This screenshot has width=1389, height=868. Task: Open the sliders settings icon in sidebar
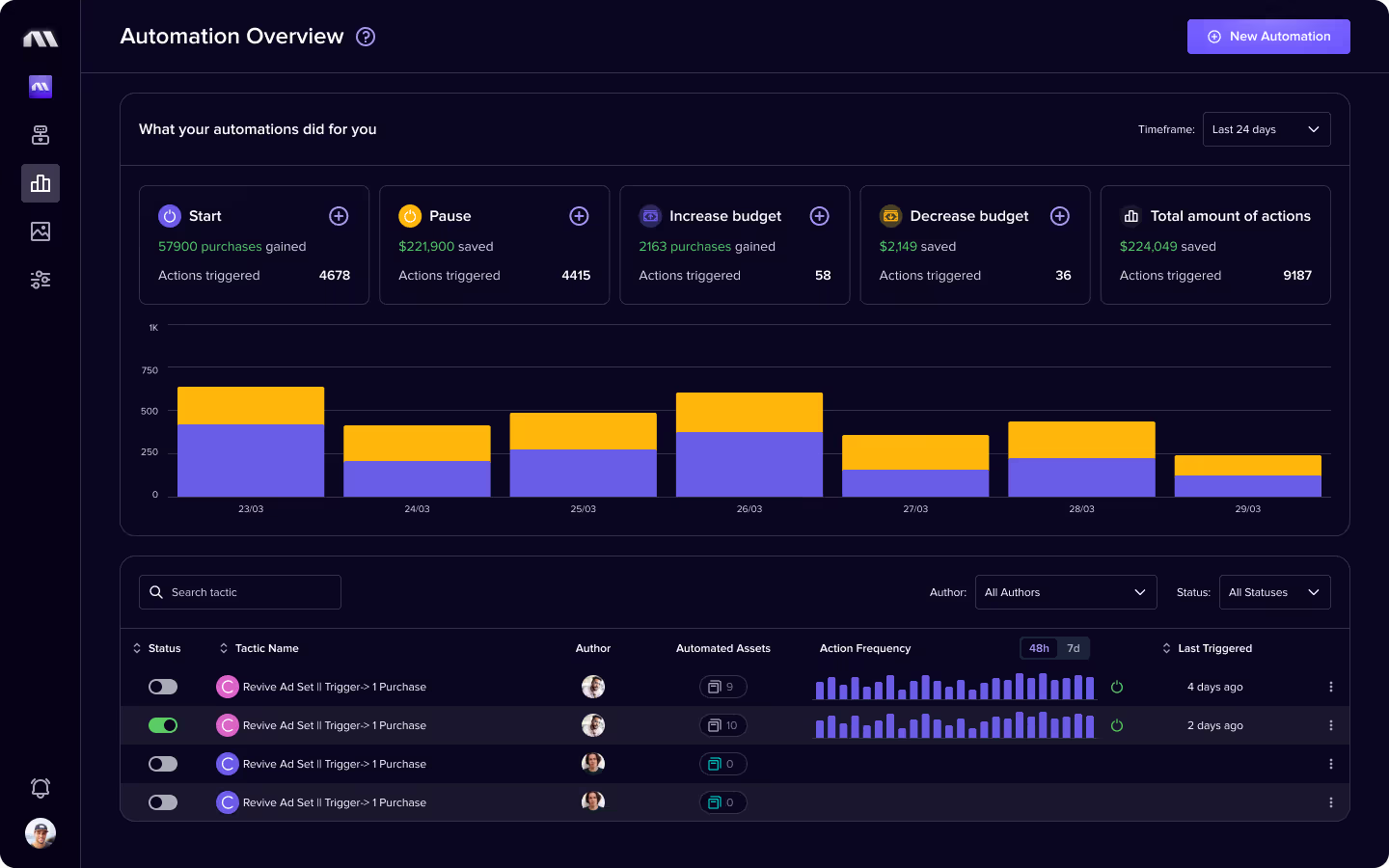click(41, 280)
